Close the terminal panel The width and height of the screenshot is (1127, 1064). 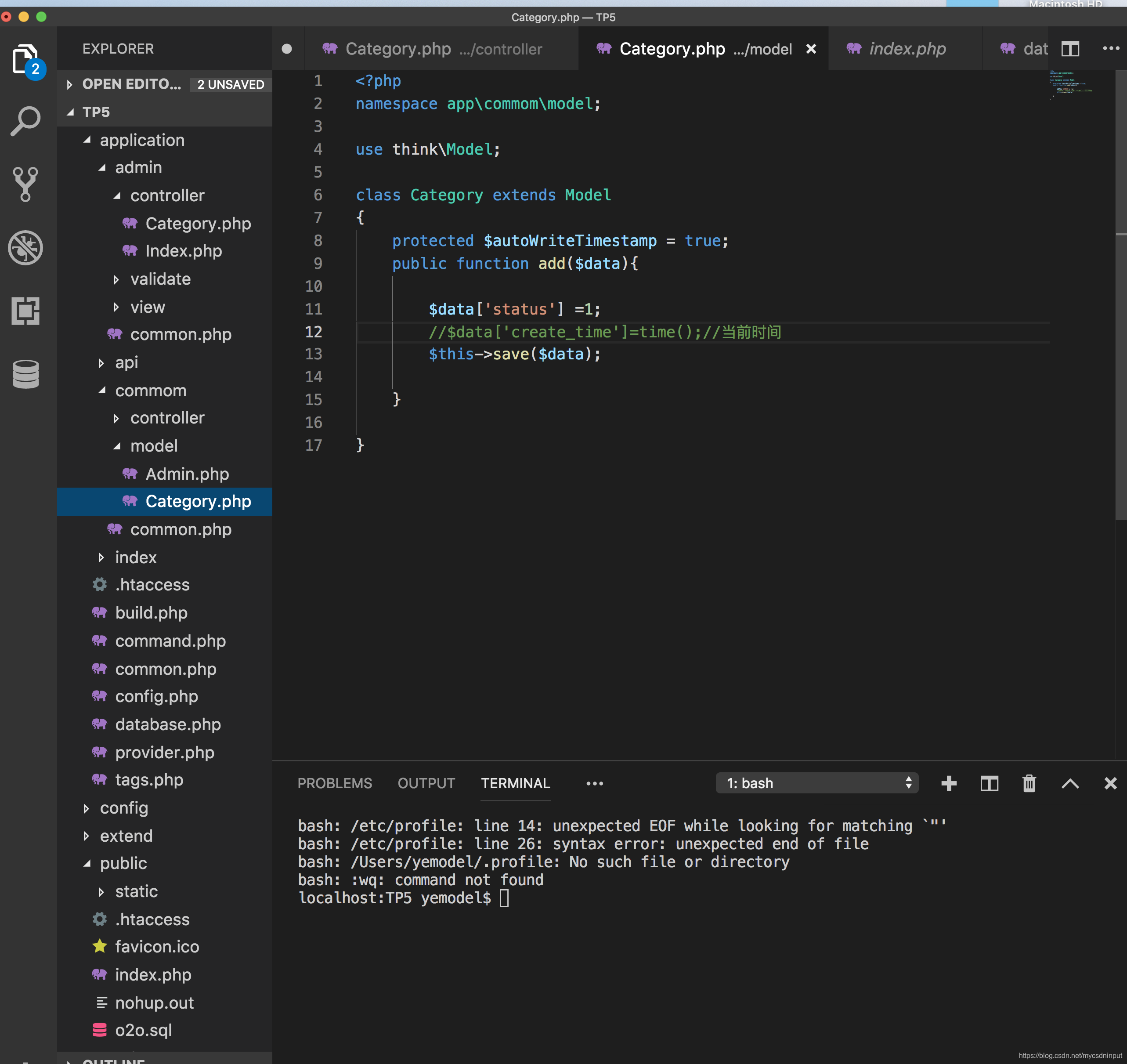1110,783
